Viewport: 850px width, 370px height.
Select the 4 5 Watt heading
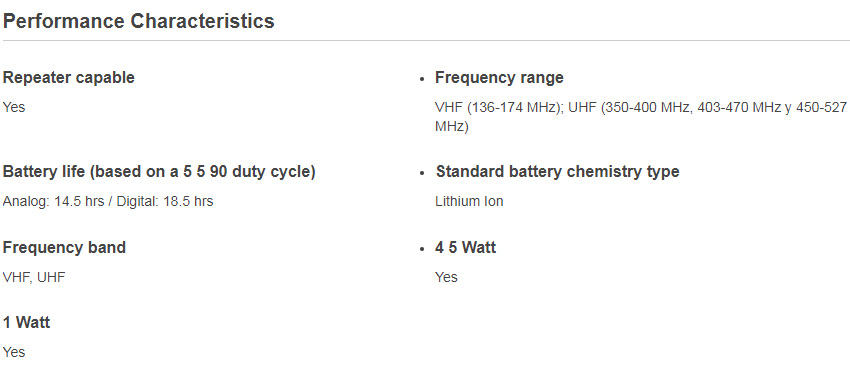point(466,248)
